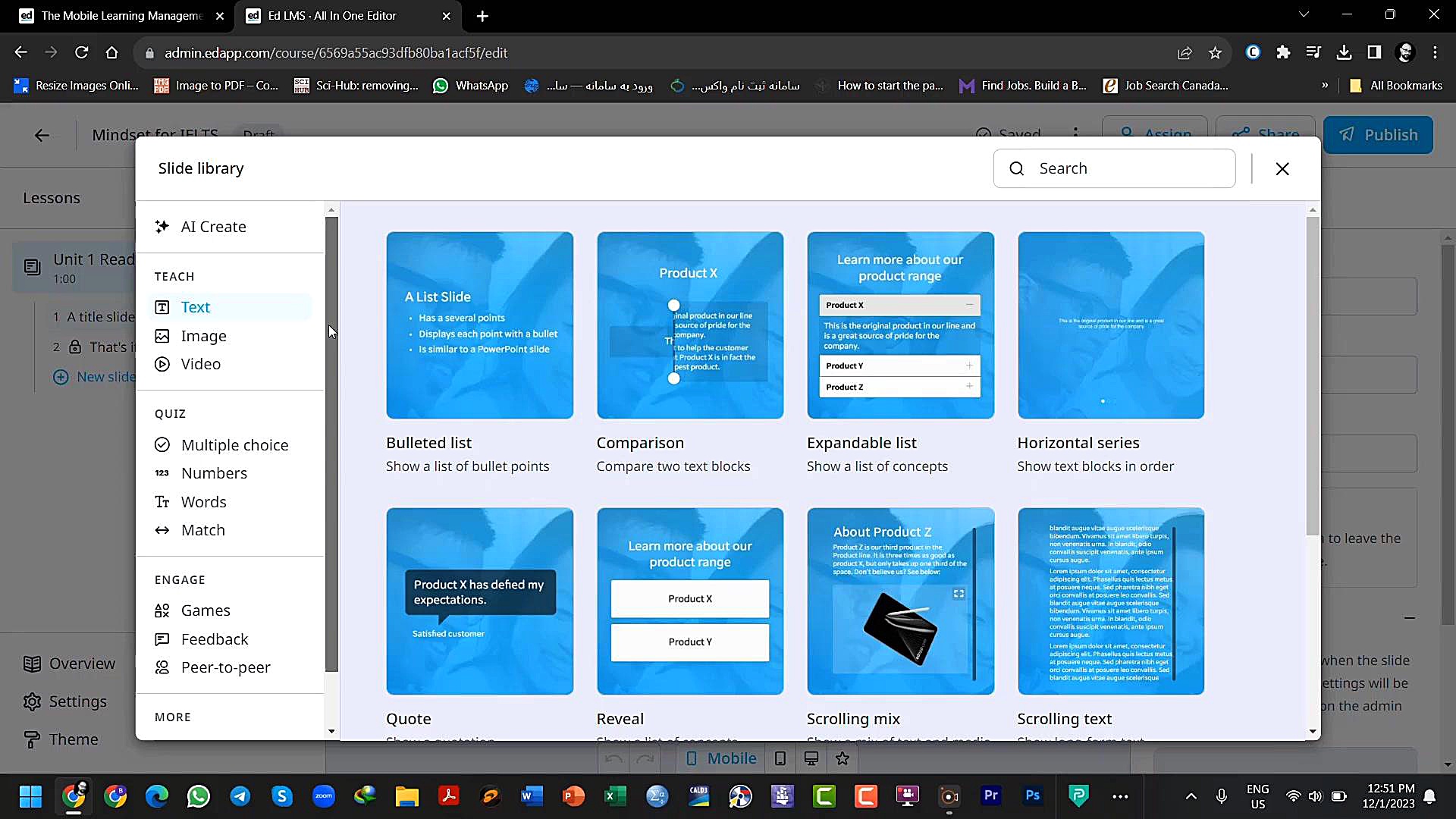Select the Text category
This screenshot has width=1456, height=819.
coord(230,307)
